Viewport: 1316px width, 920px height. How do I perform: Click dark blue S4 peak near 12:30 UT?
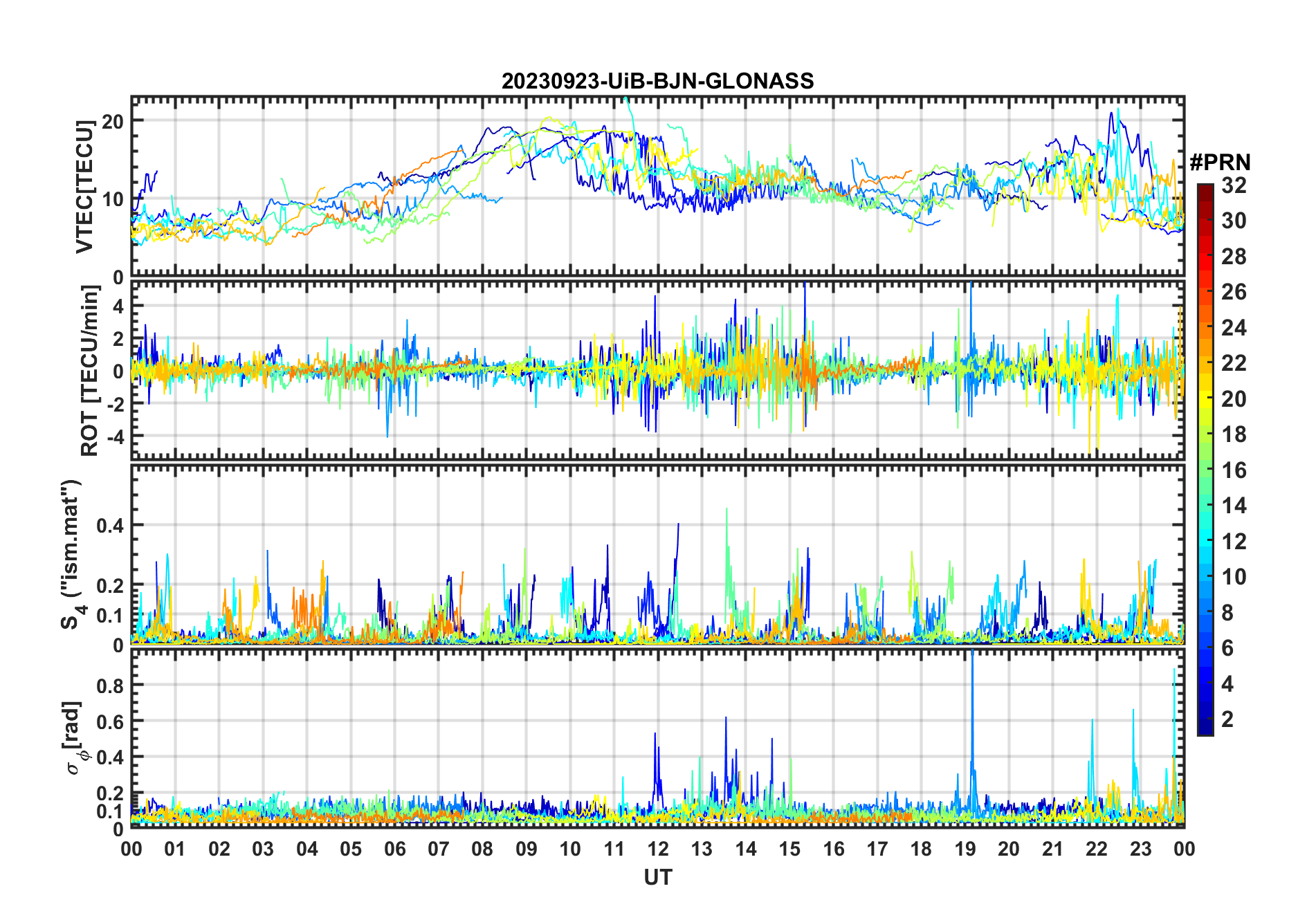(x=677, y=527)
